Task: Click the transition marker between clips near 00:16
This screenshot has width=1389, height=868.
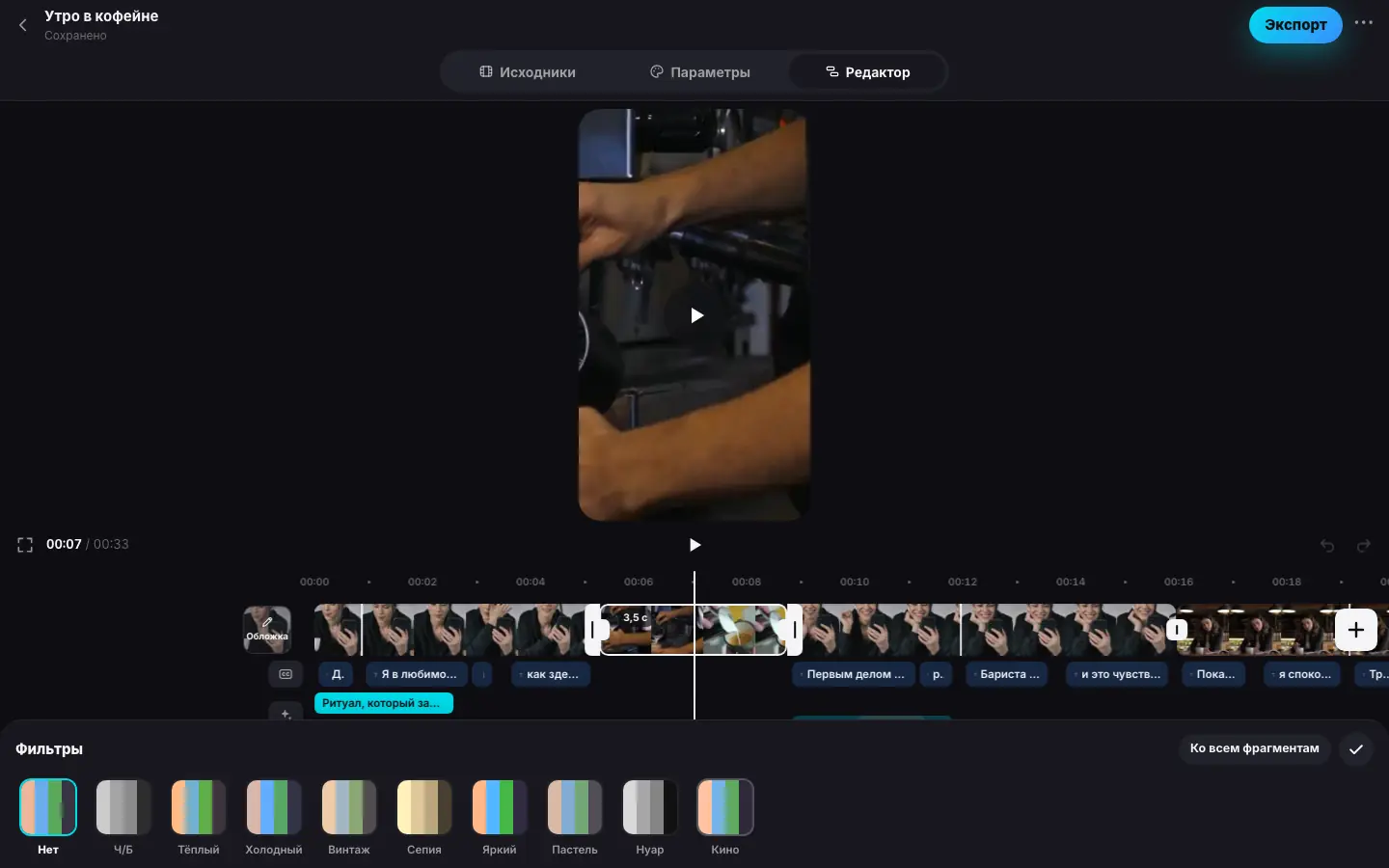Action: click(x=1177, y=630)
